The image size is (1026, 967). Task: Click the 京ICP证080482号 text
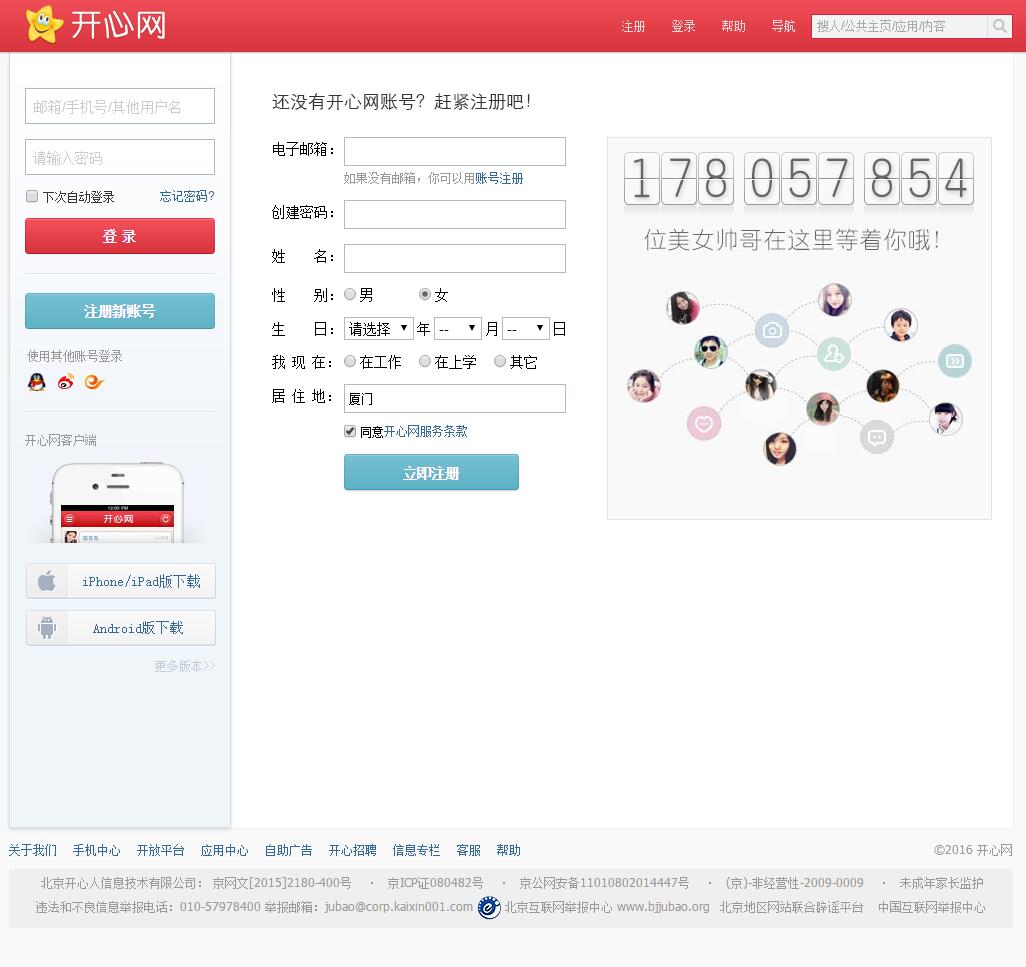click(x=435, y=883)
